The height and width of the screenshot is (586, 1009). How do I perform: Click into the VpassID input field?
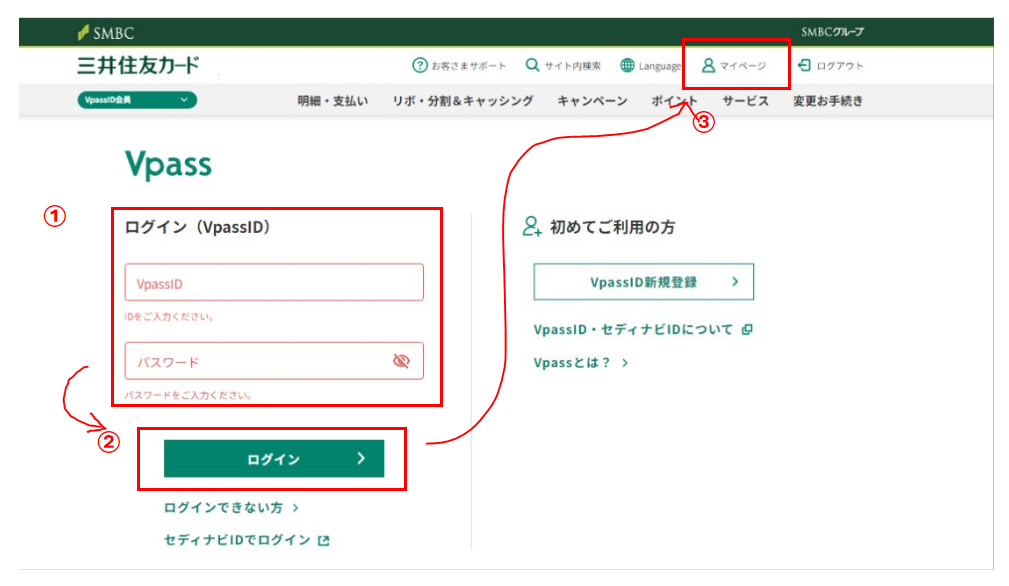[274, 283]
